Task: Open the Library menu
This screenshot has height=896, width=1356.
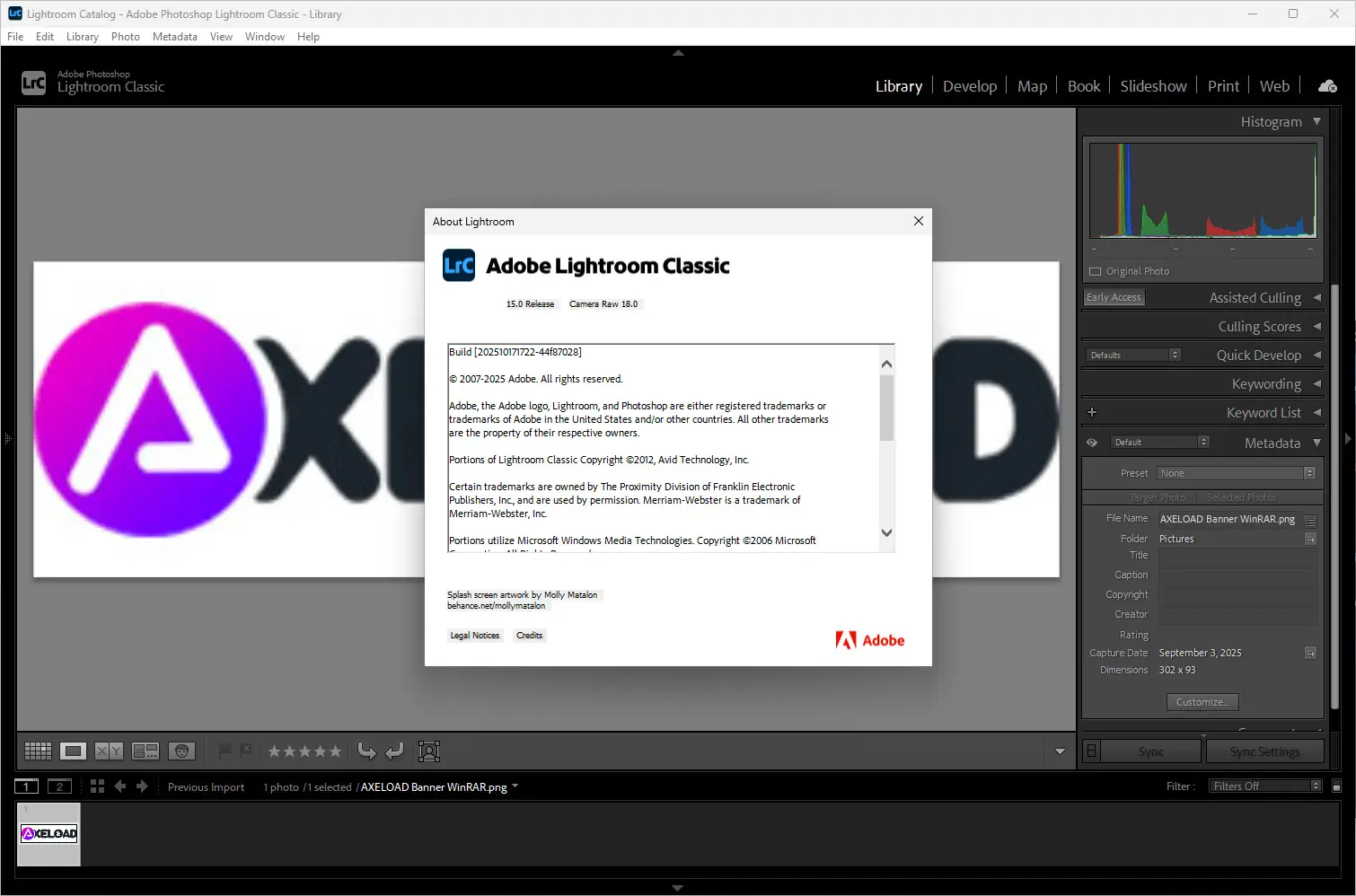Action: (x=82, y=37)
